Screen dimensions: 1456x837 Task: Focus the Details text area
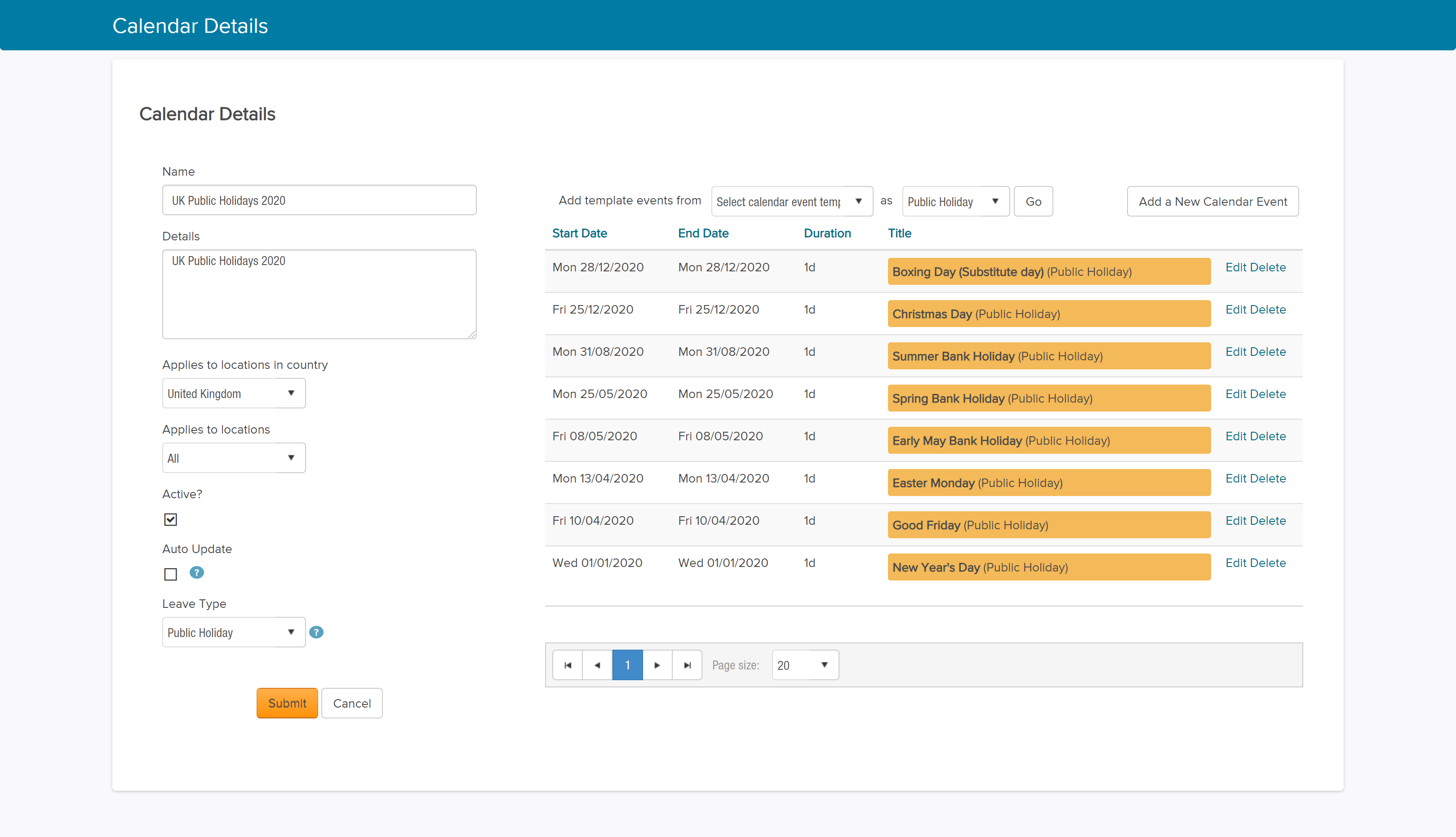[320, 294]
